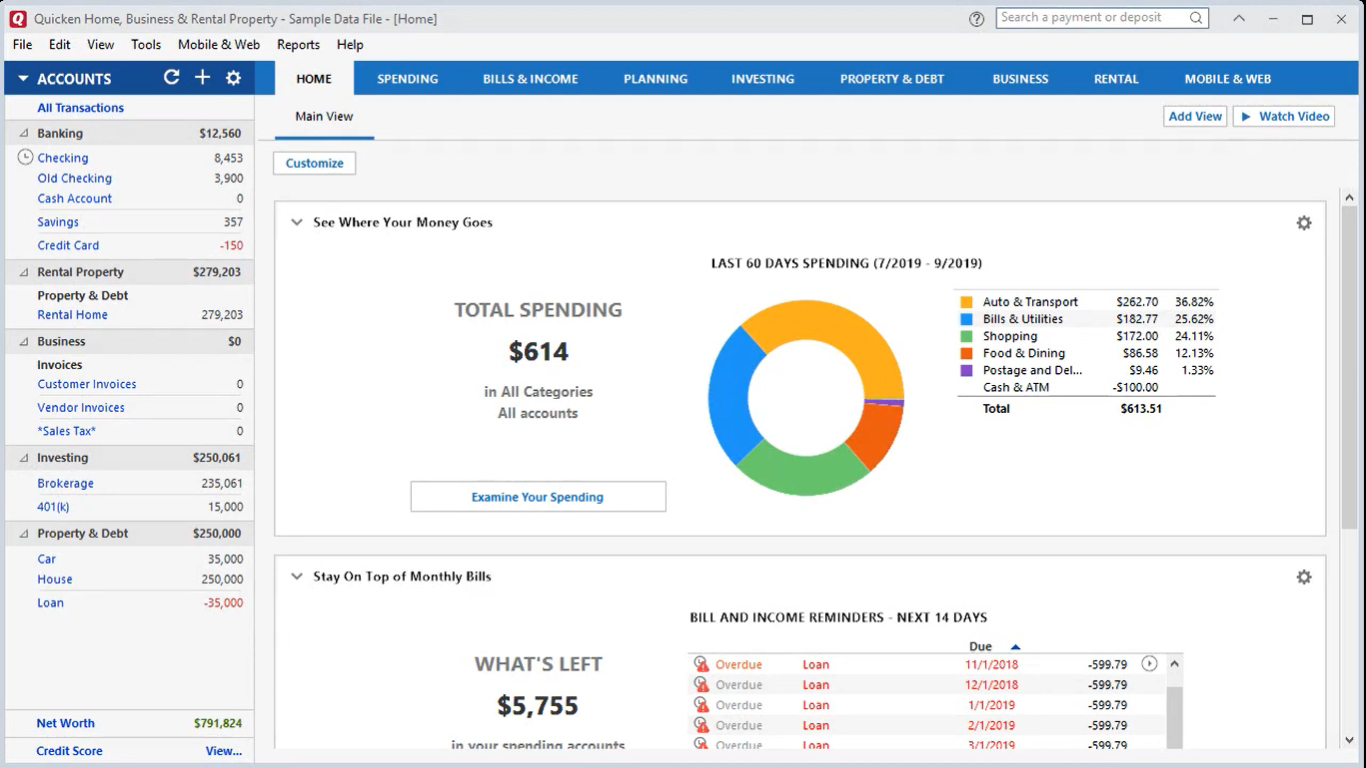Click the Net Worth link

click(66, 723)
